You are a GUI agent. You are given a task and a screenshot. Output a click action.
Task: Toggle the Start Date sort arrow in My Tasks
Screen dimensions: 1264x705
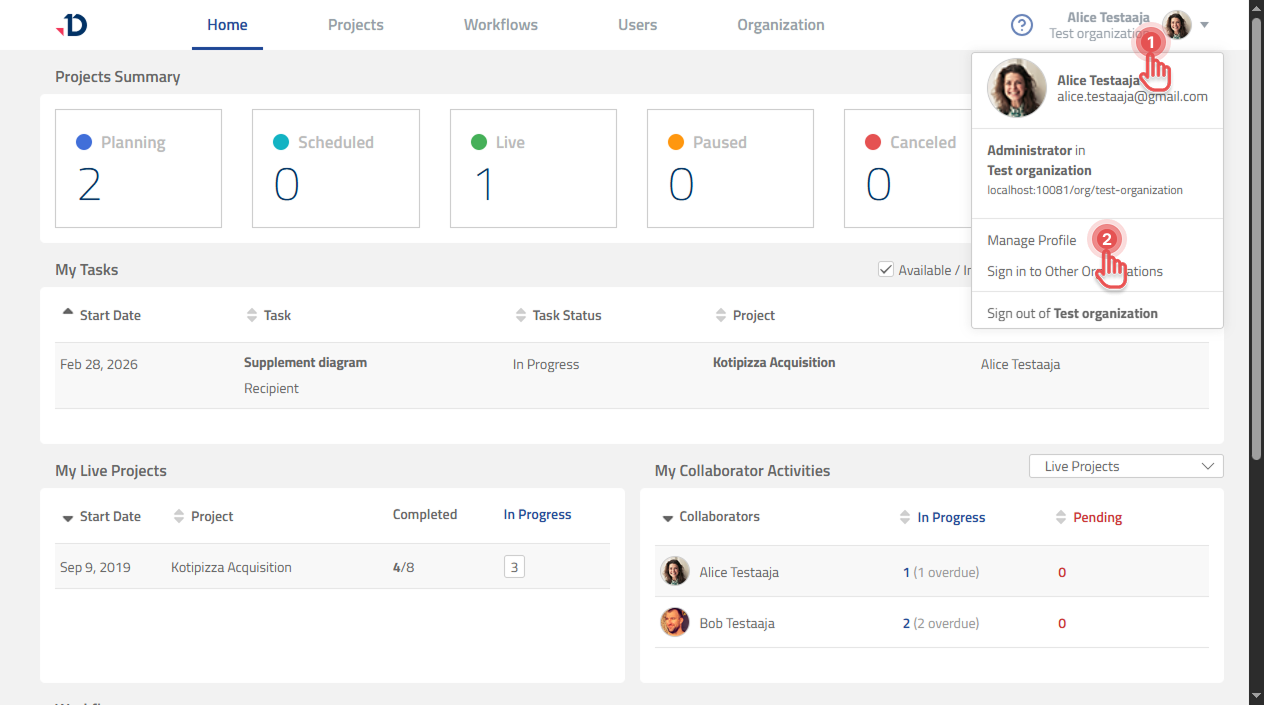(x=66, y=310)
